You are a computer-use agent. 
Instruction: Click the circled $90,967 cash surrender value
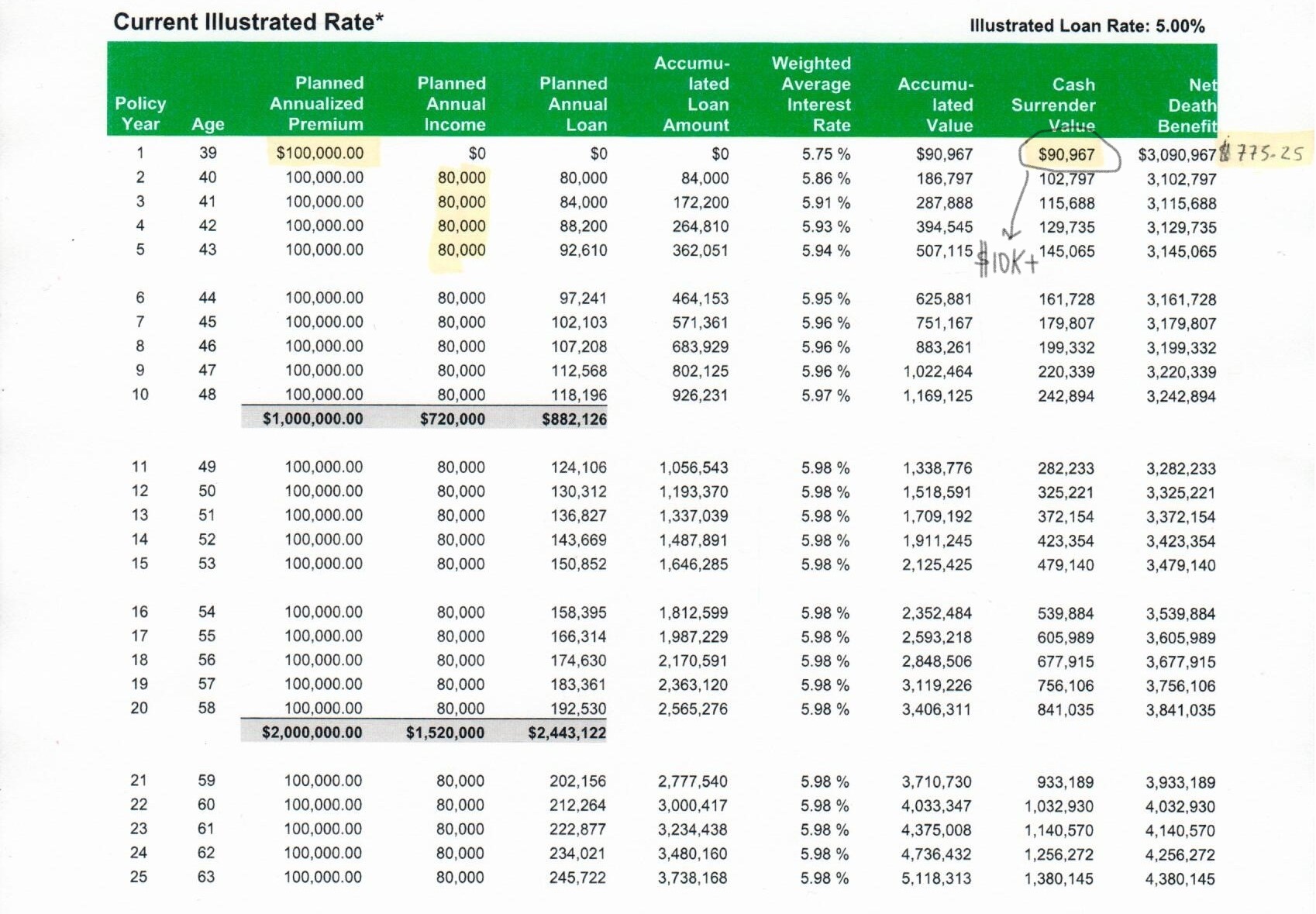(1066, 155)
